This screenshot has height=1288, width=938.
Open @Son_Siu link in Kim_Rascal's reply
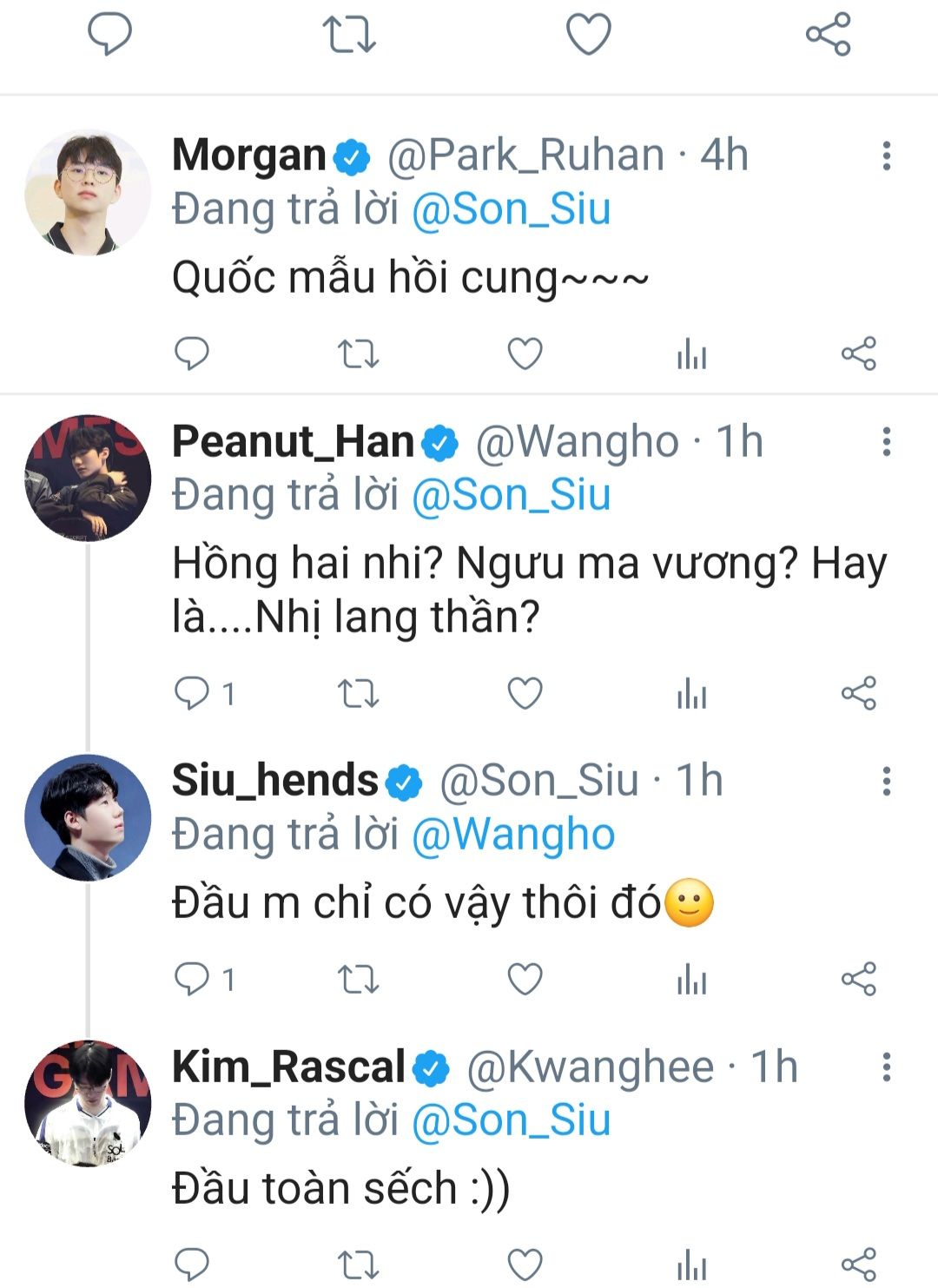(x=511, y=1120)
